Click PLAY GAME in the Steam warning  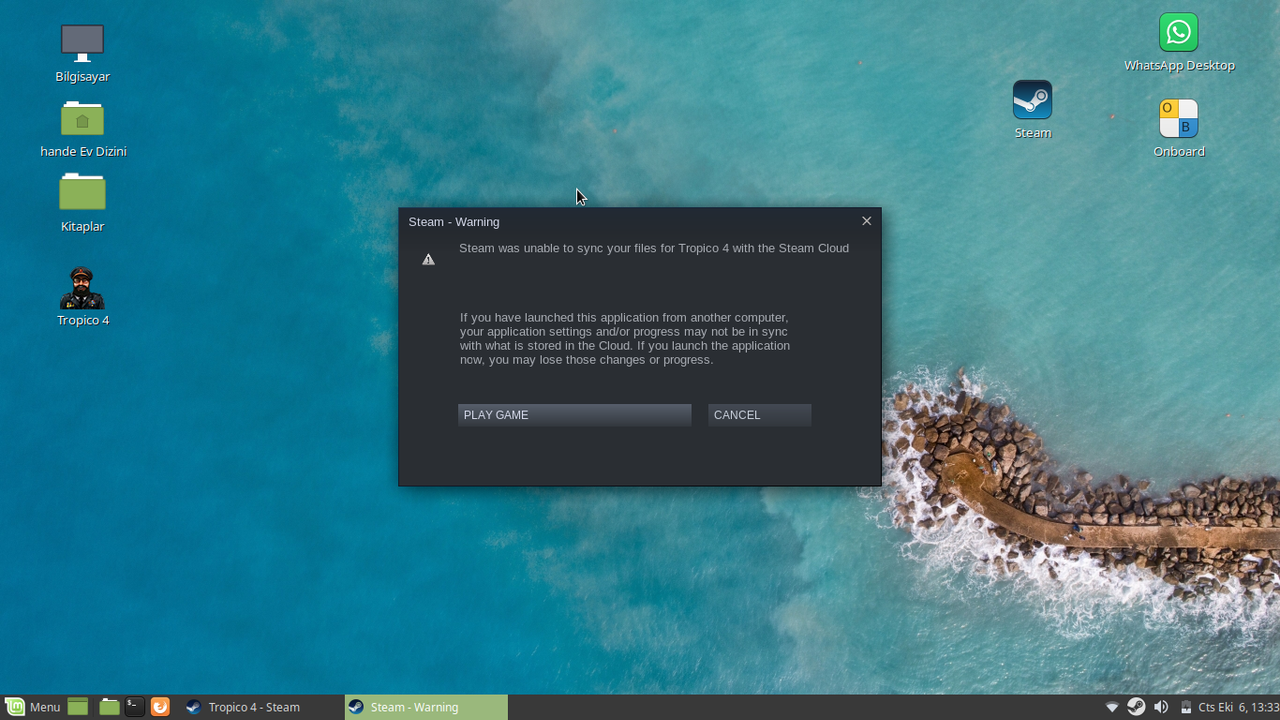pyautogui.click(x=574, y=415)
